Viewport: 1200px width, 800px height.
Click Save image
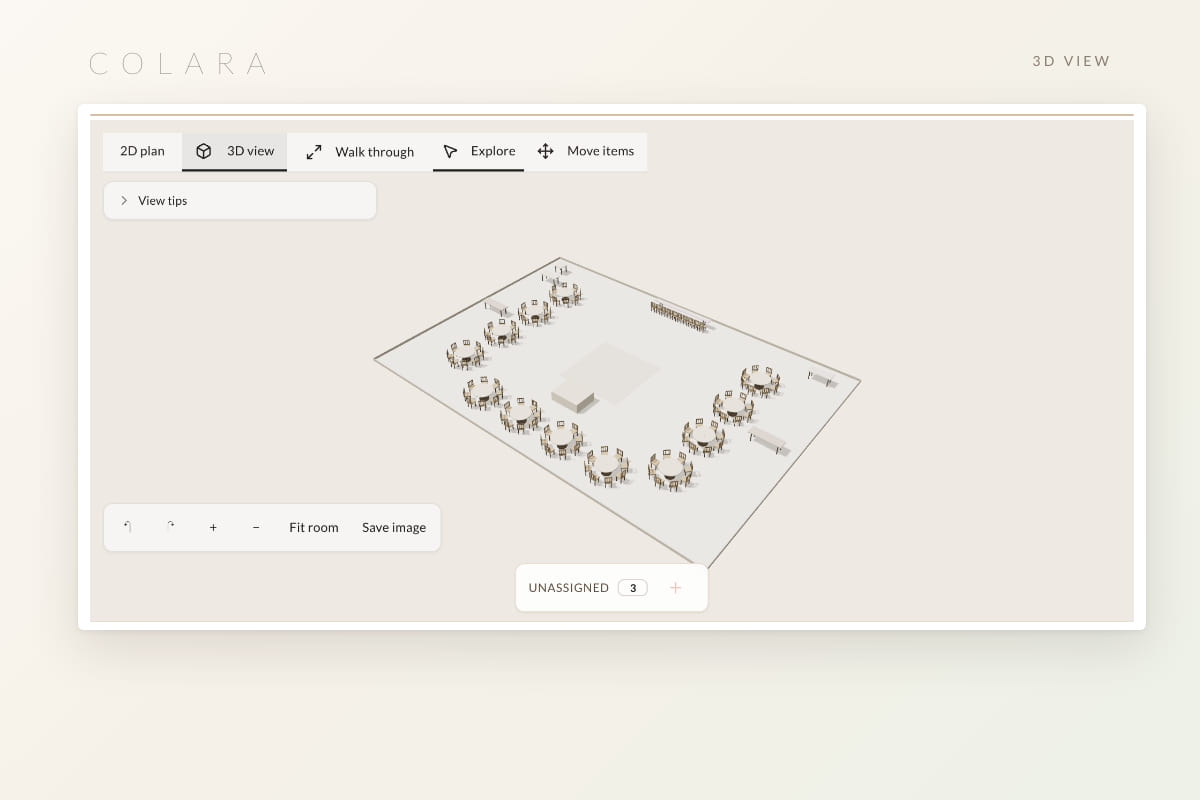394,527
